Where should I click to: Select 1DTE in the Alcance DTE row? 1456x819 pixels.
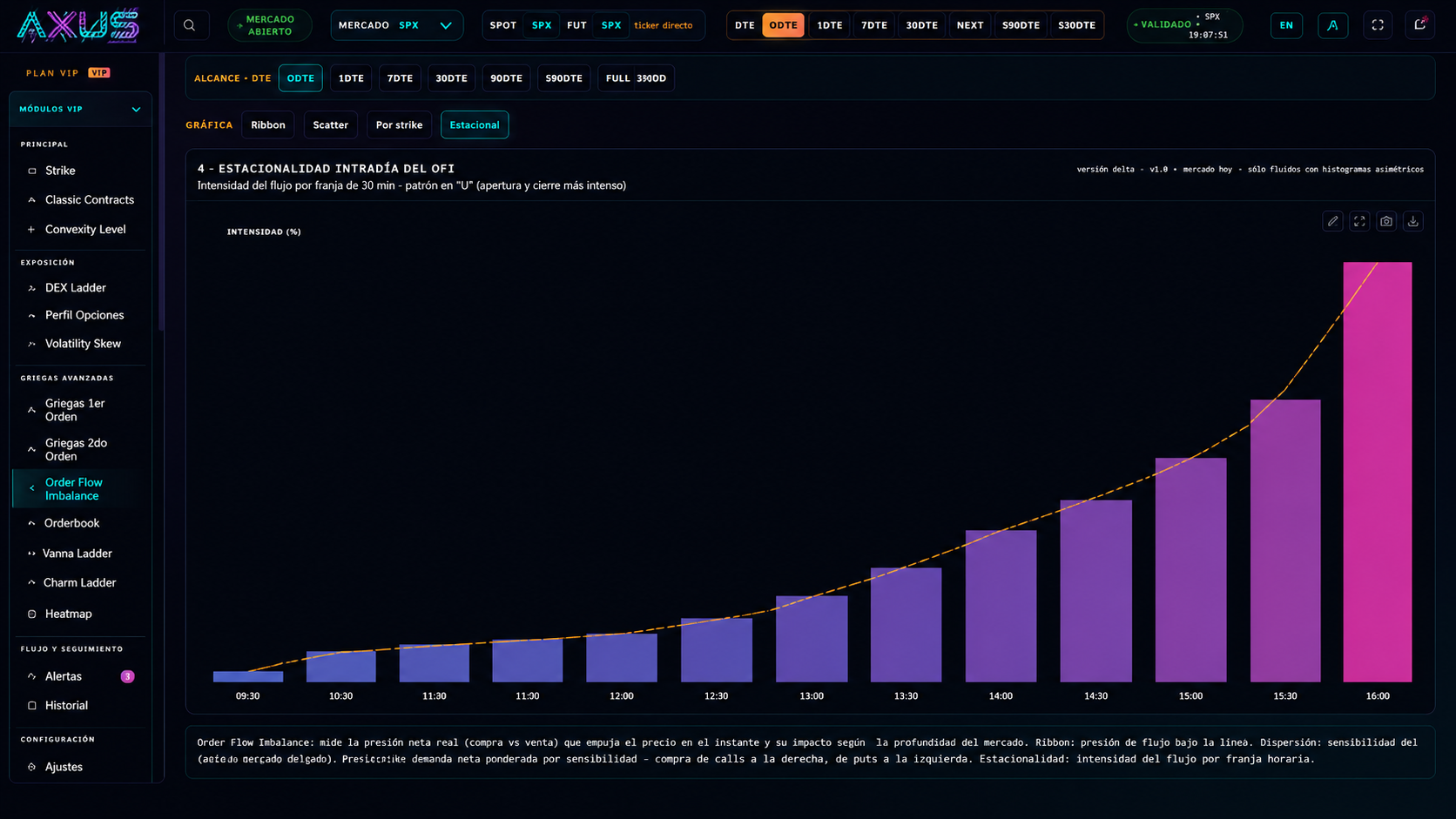pos(351,78)
